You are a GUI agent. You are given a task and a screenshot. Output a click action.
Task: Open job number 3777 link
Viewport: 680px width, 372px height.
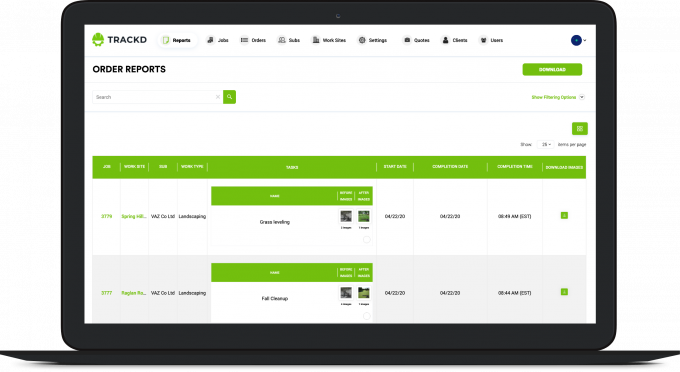pos(106,293)
